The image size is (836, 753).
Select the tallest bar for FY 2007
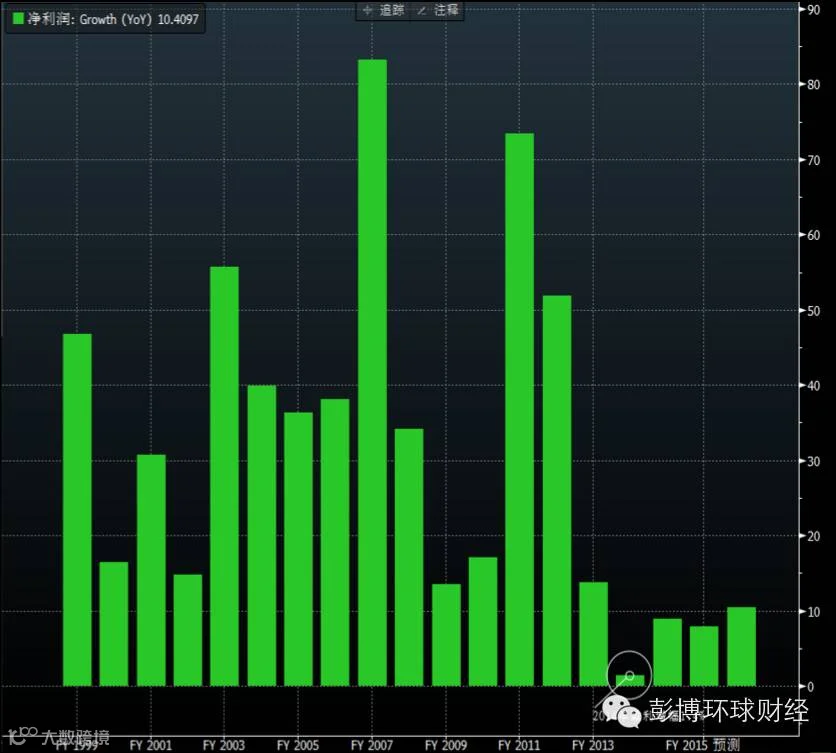point(372,373)
